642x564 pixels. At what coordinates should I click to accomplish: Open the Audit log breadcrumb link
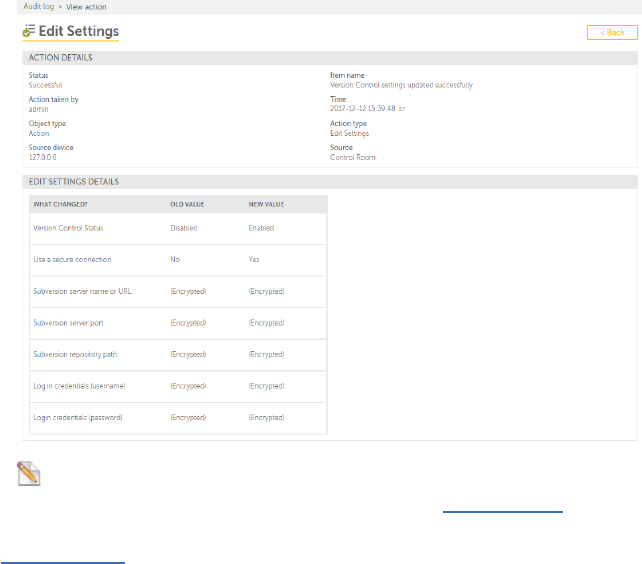42,7
